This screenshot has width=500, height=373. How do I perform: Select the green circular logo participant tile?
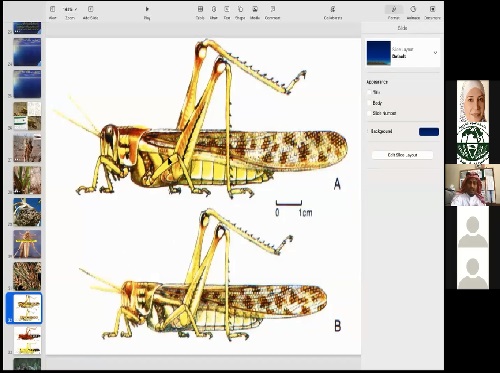tap(473, 143)
